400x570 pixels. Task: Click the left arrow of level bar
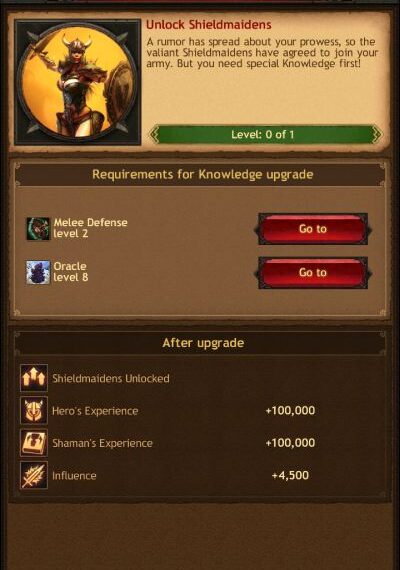coord(155,135)
